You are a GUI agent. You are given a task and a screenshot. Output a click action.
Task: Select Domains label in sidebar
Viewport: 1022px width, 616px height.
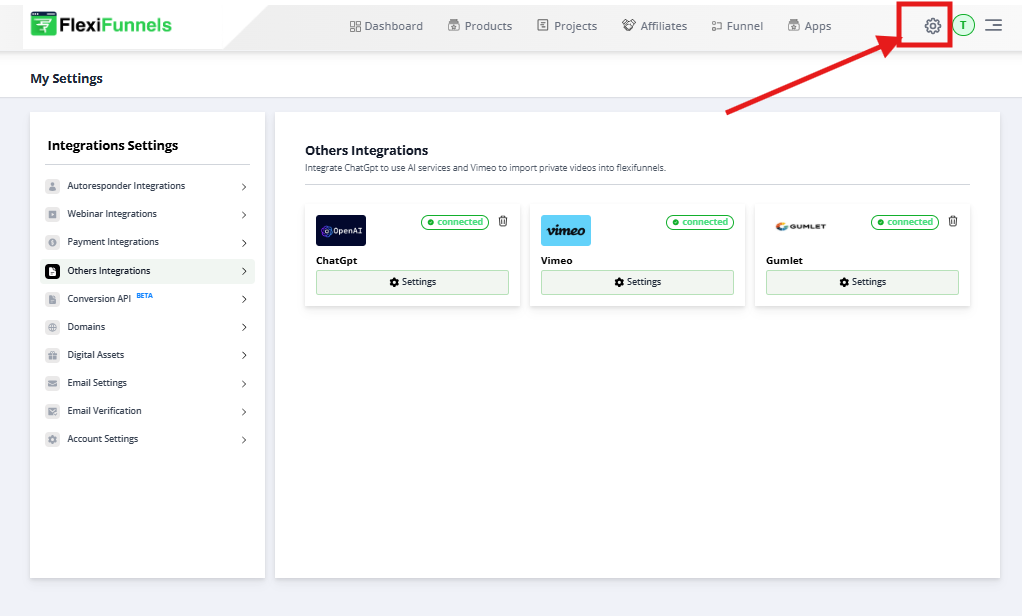[x=86, y=327]
